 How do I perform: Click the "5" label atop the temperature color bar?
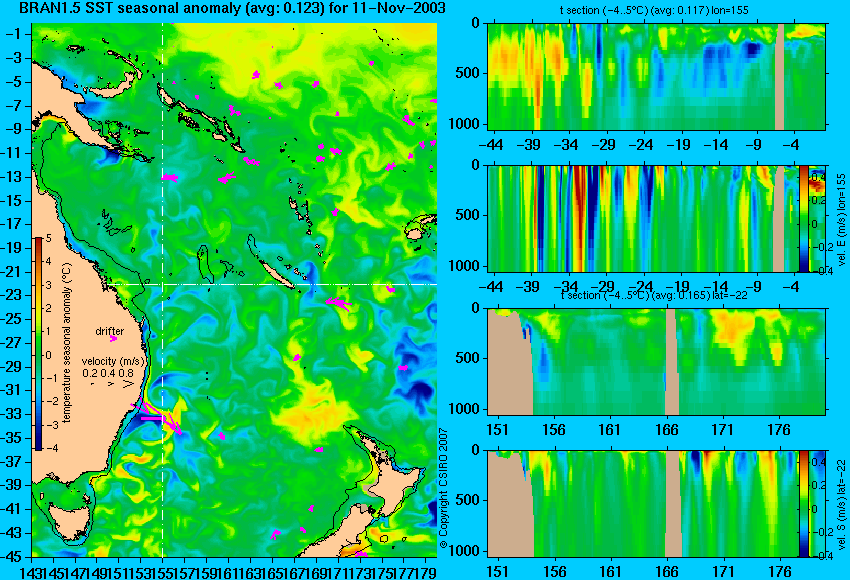(49, 239)
